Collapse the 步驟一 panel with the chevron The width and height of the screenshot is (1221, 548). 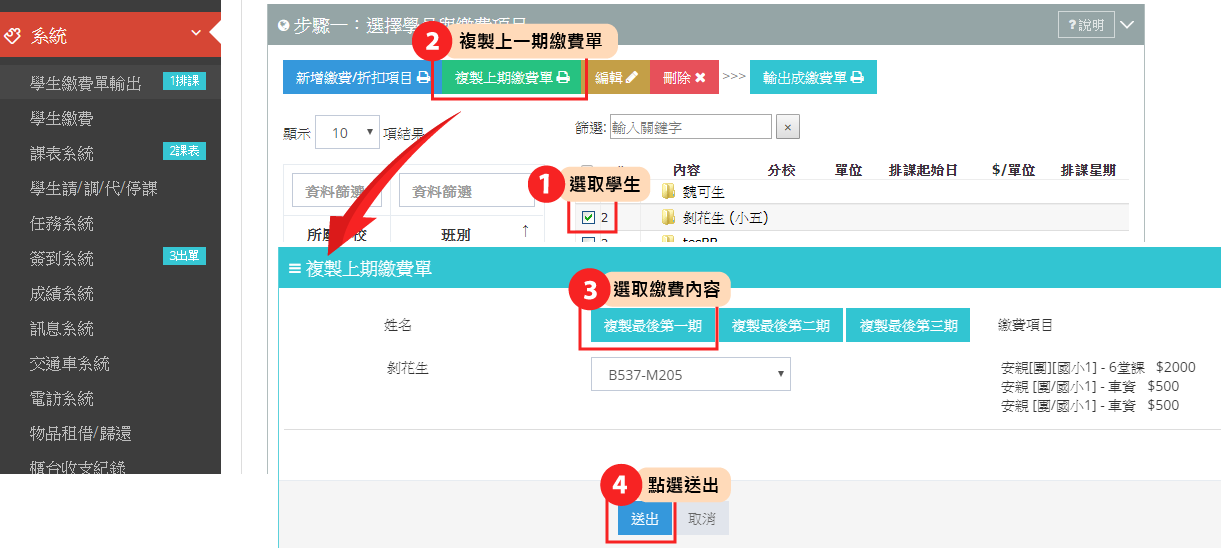1127,25
